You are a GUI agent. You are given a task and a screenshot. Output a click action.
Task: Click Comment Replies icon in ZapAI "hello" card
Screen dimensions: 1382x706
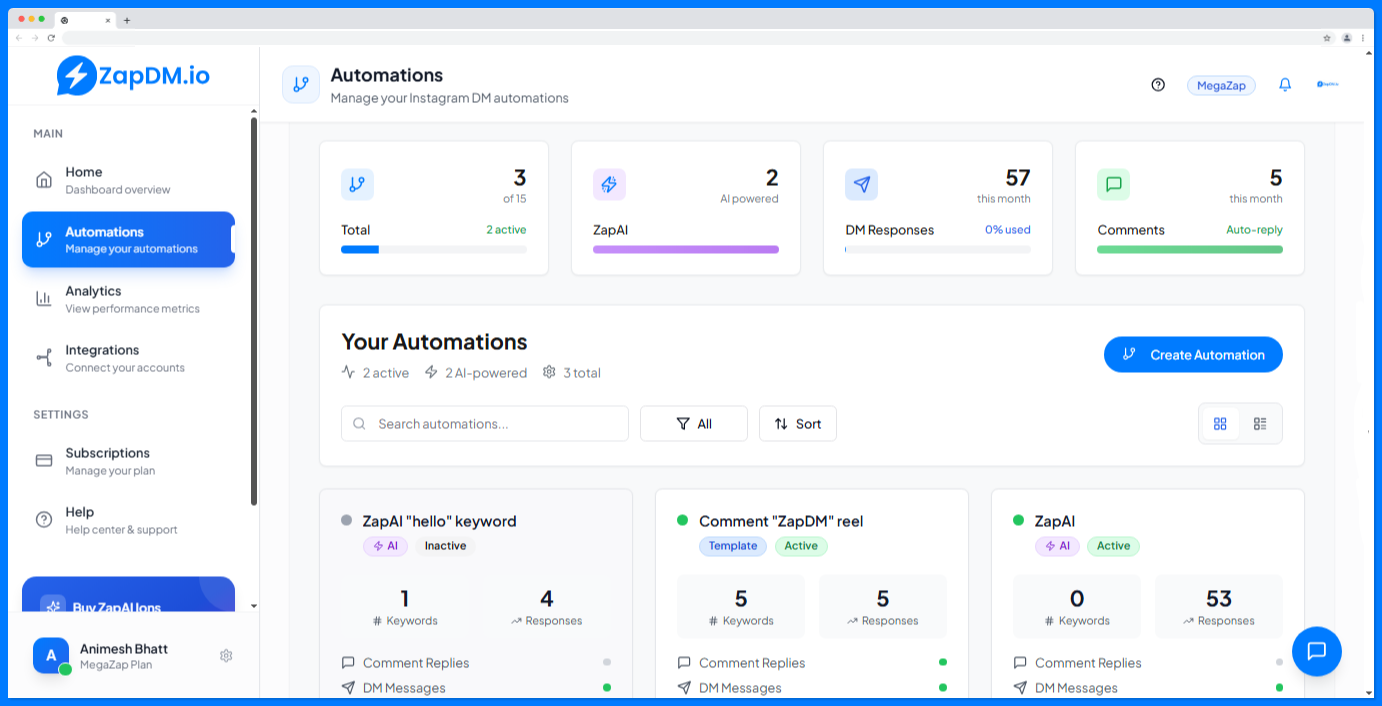(348, 663)
